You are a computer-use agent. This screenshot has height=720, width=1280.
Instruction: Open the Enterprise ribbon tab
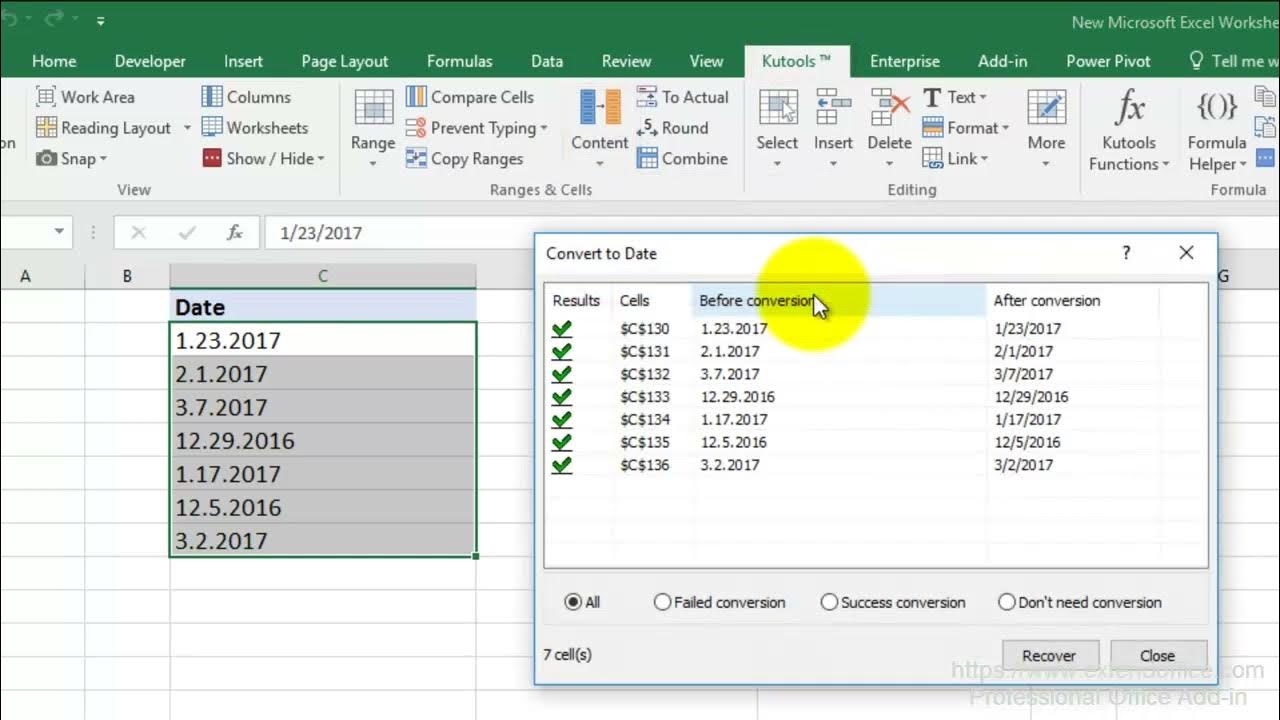pos(904,61)
